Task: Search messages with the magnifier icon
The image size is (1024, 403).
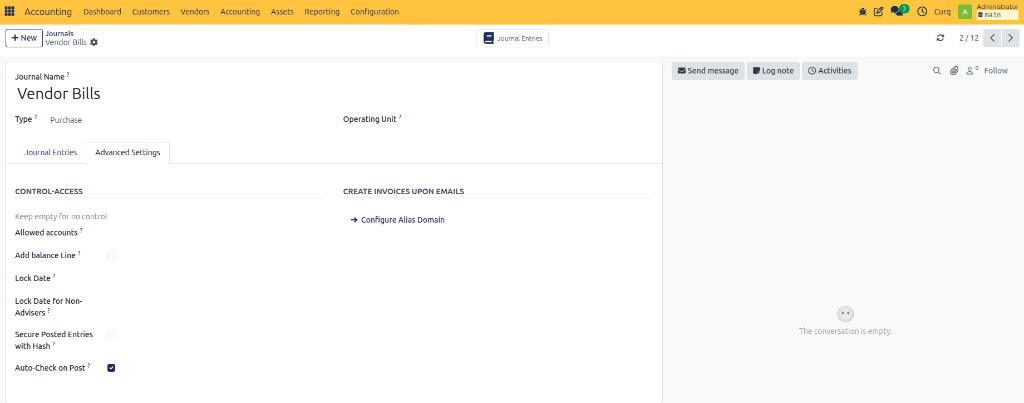Action: coord(936,71)
